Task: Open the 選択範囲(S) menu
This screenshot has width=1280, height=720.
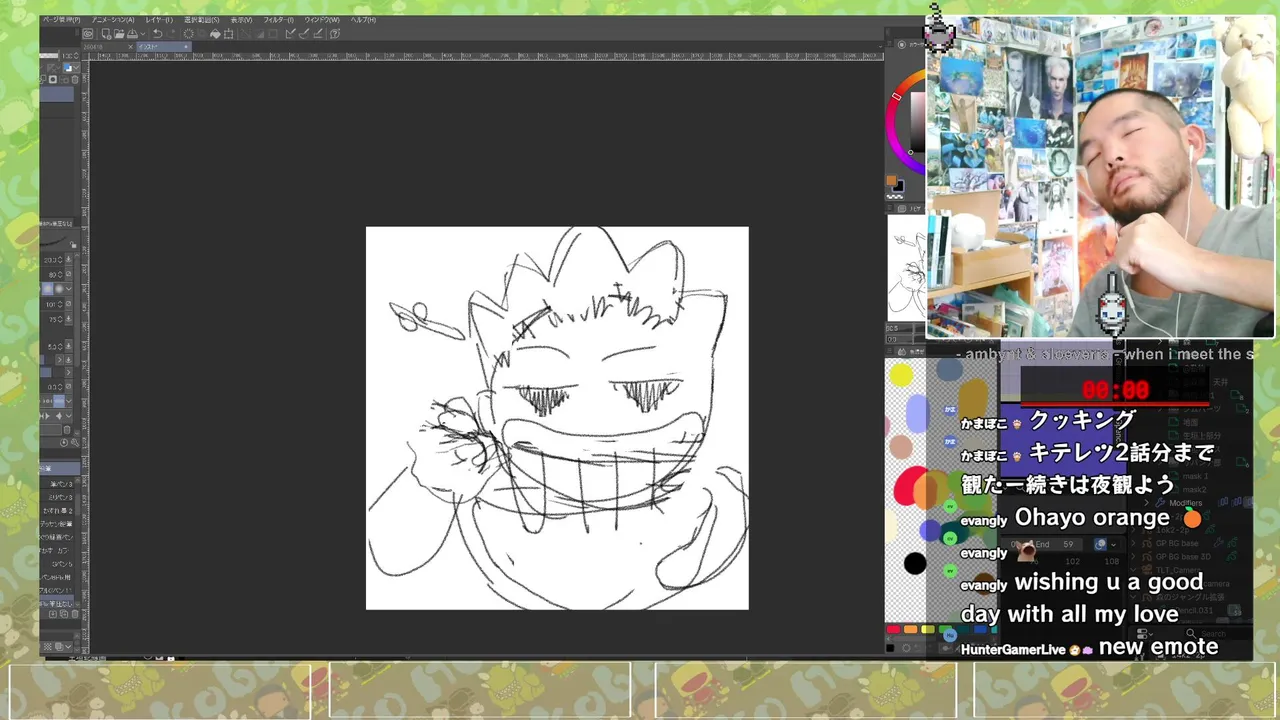Action: [202, 20]
